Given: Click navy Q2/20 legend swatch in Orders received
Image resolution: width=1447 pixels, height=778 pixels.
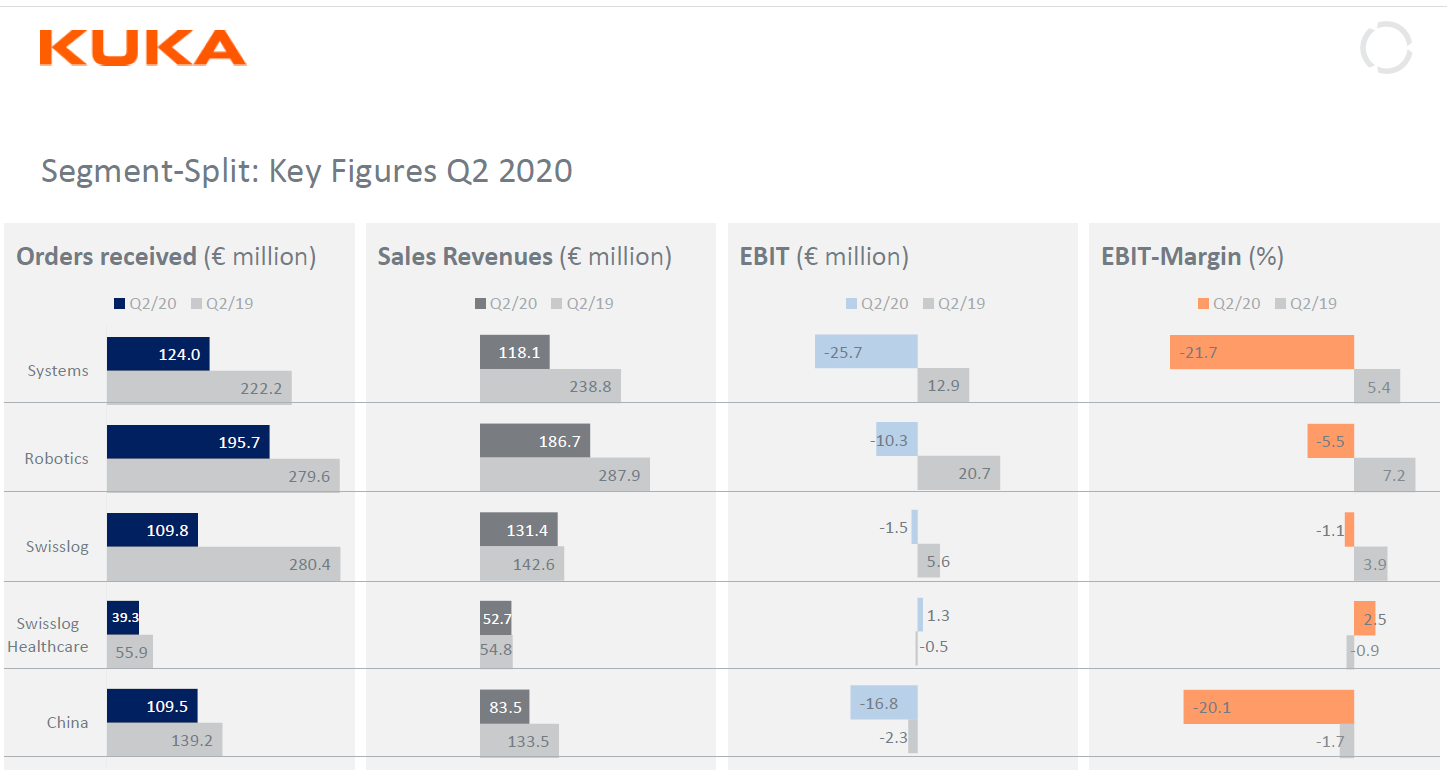Looking at the screenshot, I should pyautogui.click(x=120, y=304).
